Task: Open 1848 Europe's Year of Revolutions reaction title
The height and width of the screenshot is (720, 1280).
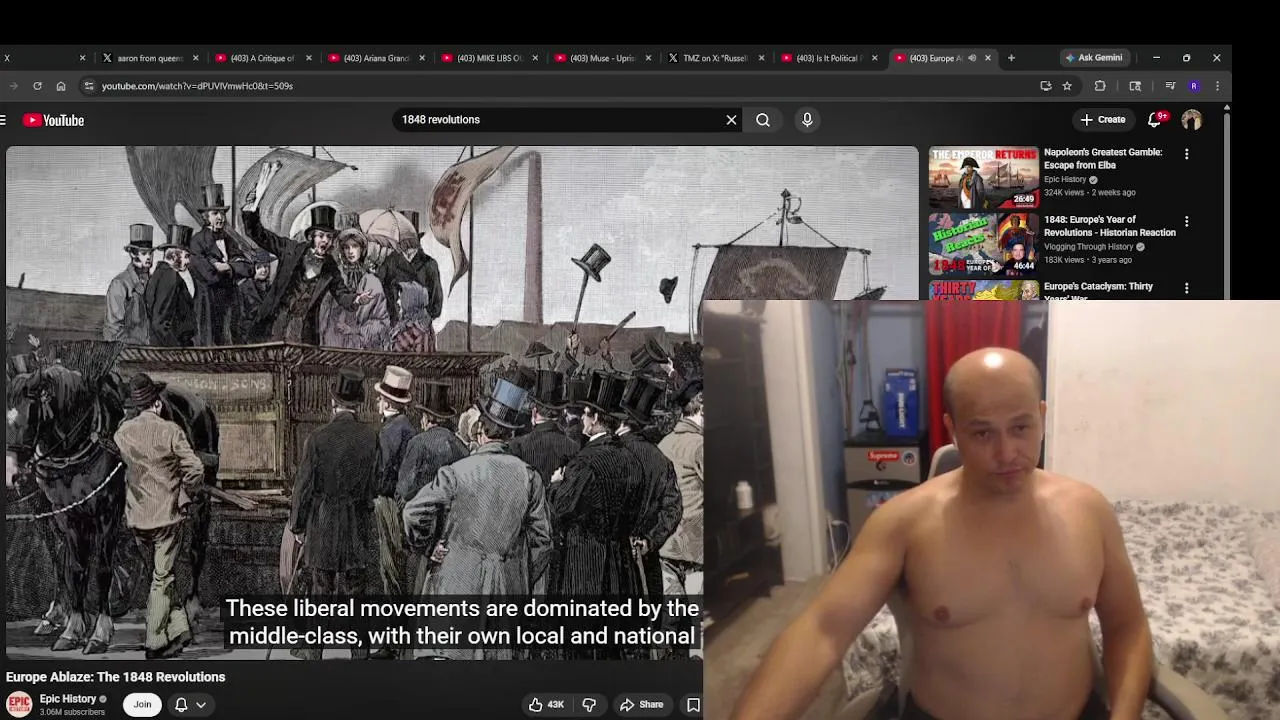Action: click(1110, 226)
